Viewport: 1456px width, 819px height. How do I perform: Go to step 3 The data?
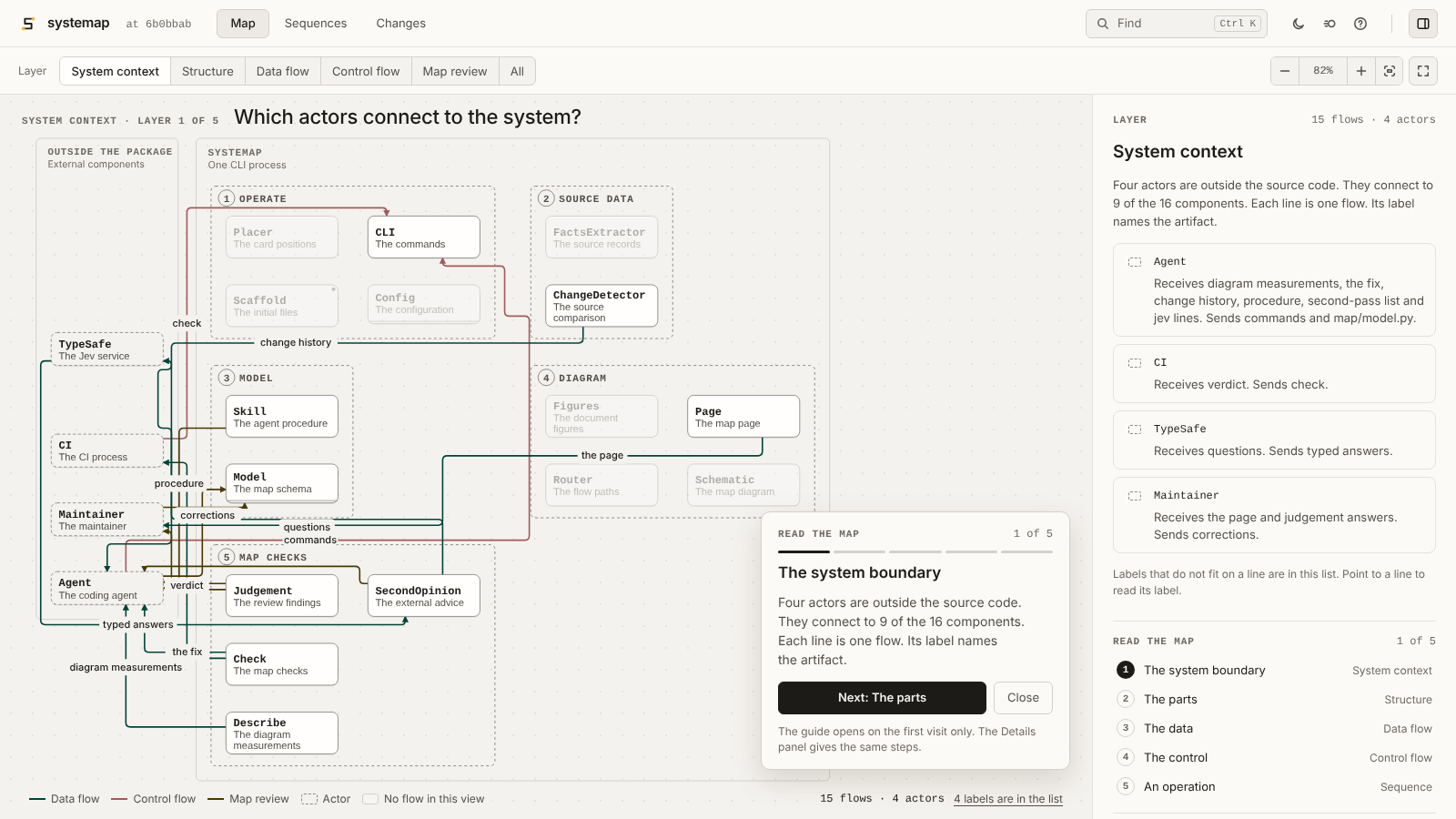[1274, 728]
